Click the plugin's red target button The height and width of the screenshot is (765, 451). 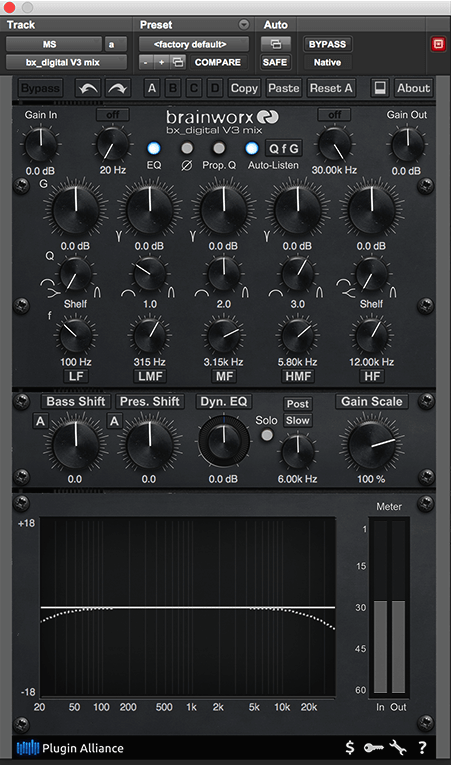[437, 44]
